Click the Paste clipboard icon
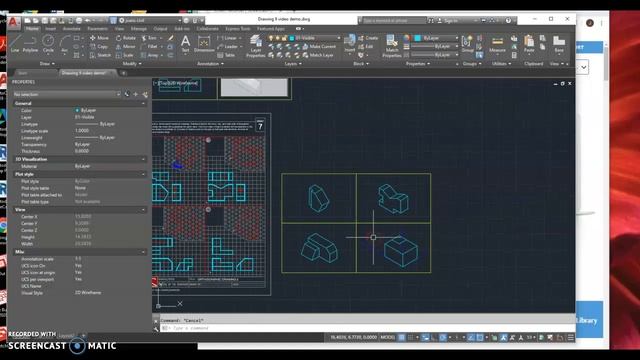This screenshot has width=640, height=360. pos(529,44)
